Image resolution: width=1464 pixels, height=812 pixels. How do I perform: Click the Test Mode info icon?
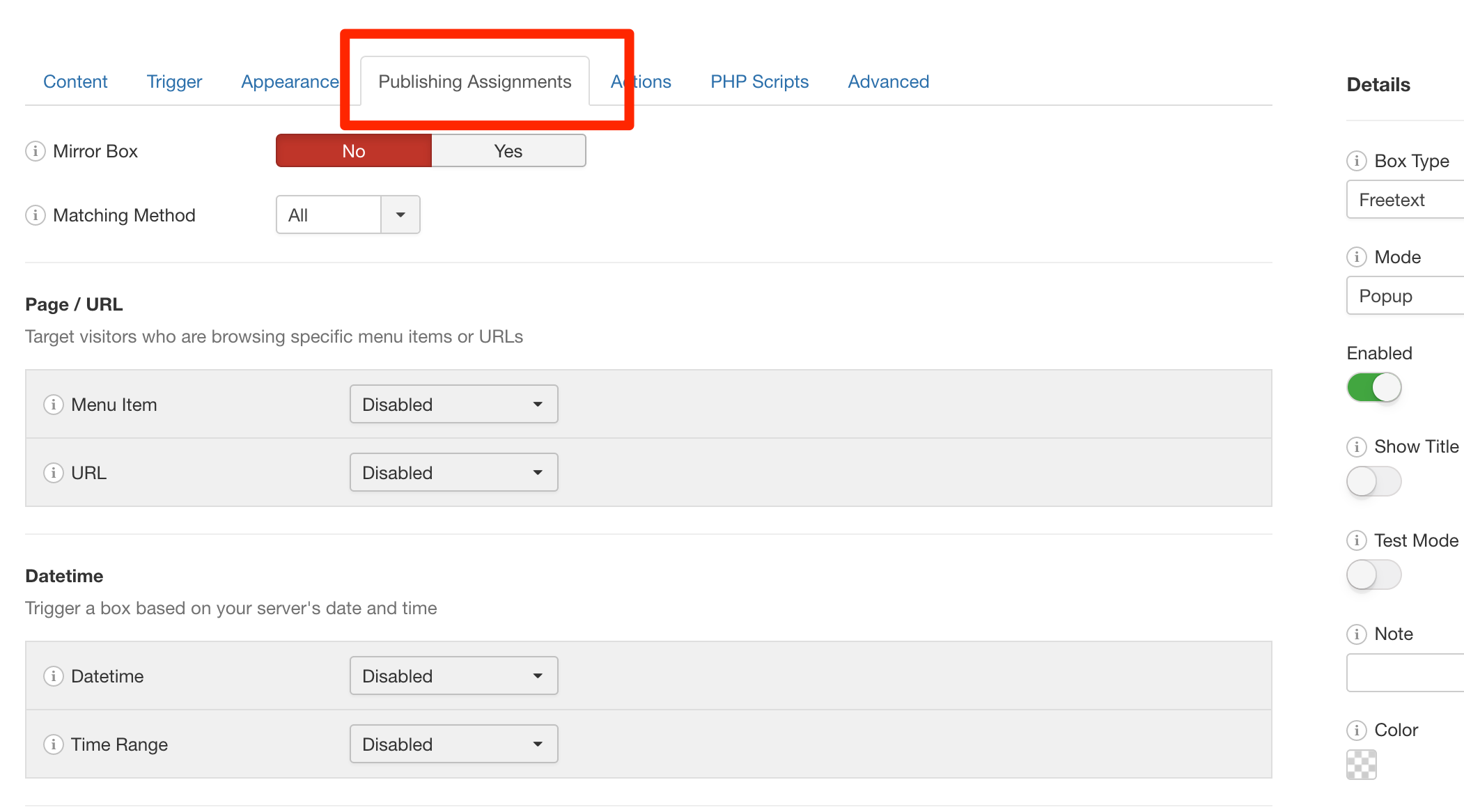pyautogui.click(x=1356, y=540)
